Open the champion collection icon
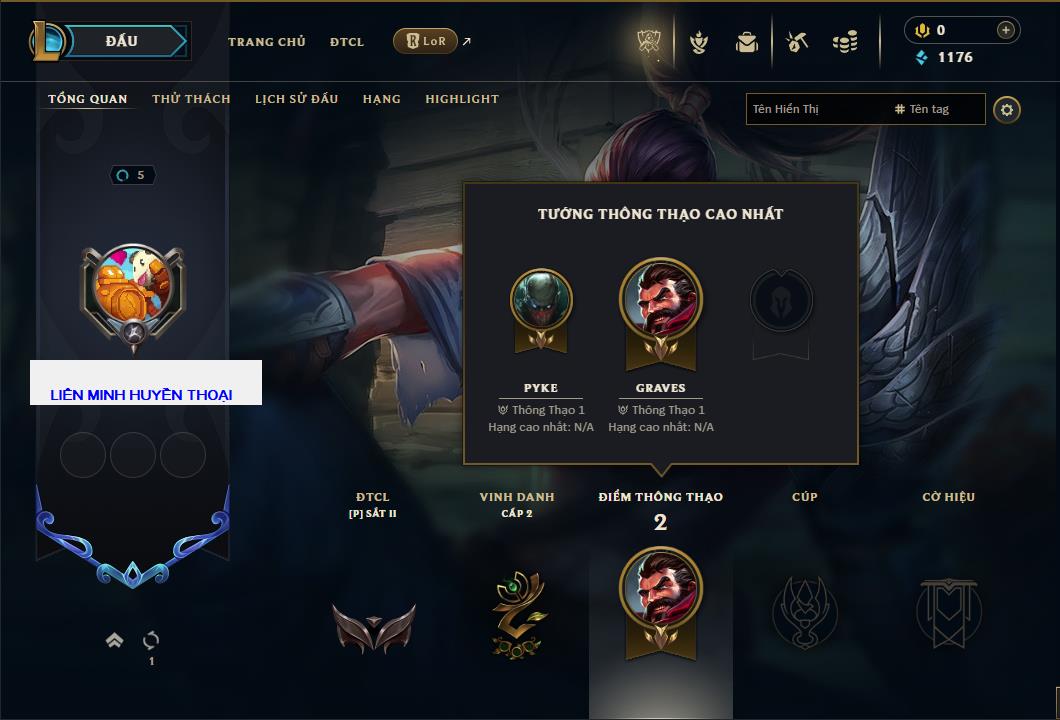The image size is (1060, 720). tap(698, 43)
